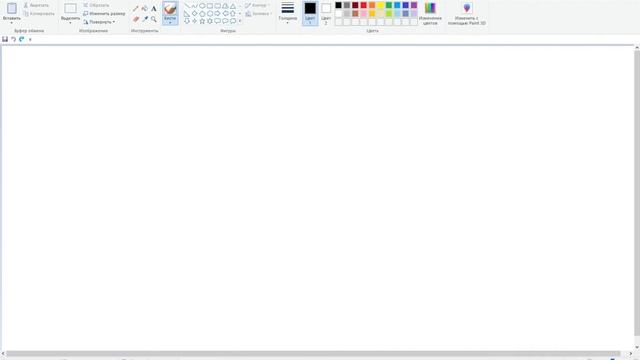Choose the Cloud callout shape
640x360 pixels.
(x=233, y=21)
